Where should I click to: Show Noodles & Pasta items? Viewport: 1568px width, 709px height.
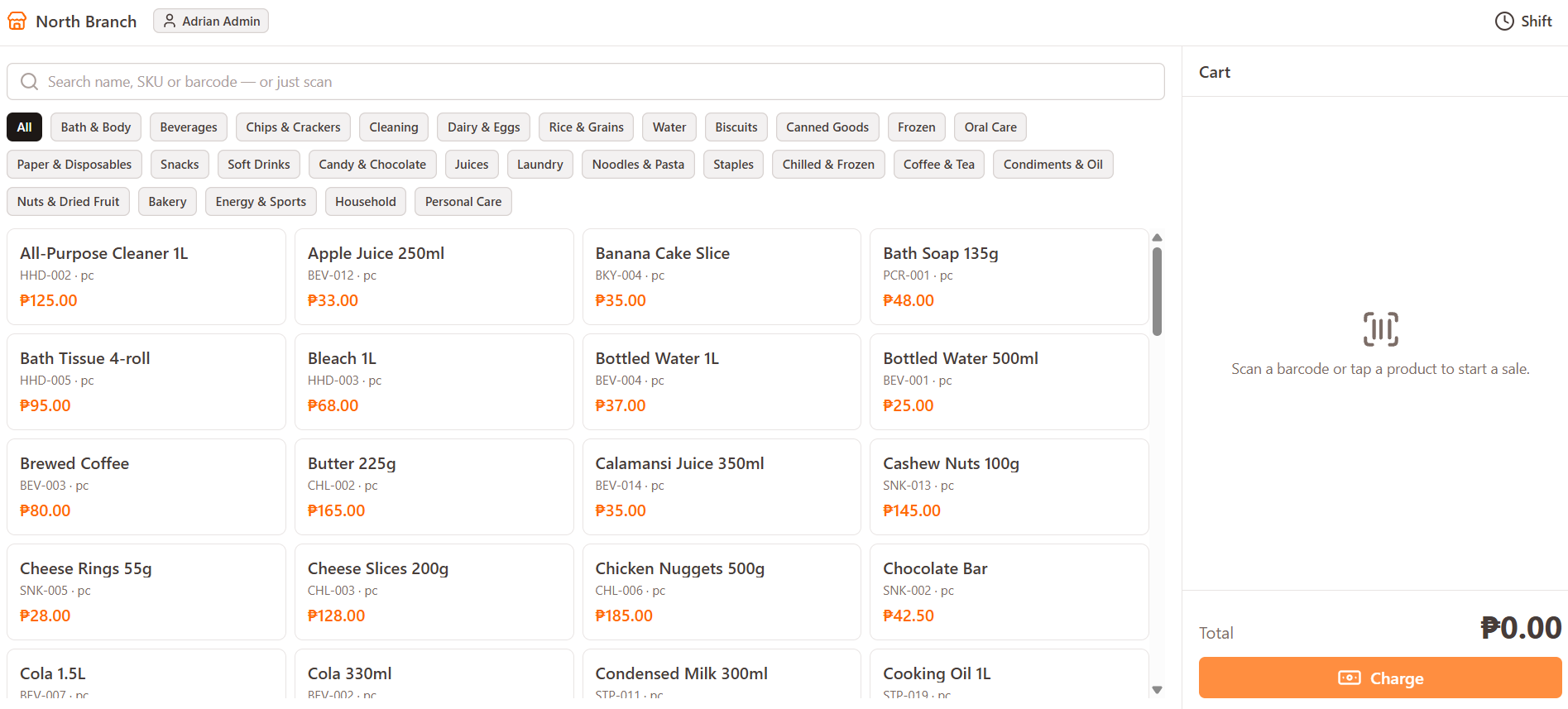(x=639, y=165)
